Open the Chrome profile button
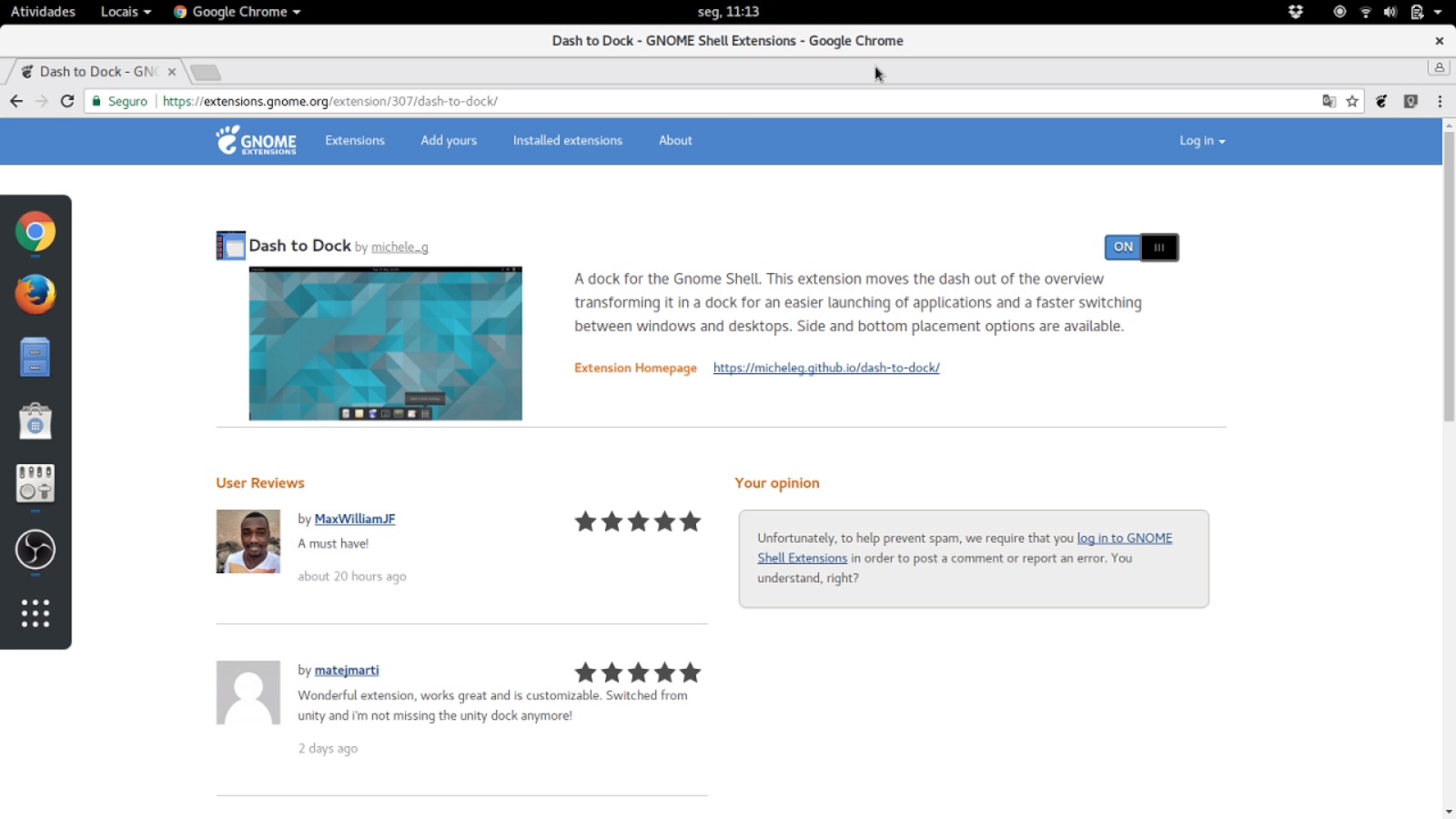 (x=1439, y=67)
